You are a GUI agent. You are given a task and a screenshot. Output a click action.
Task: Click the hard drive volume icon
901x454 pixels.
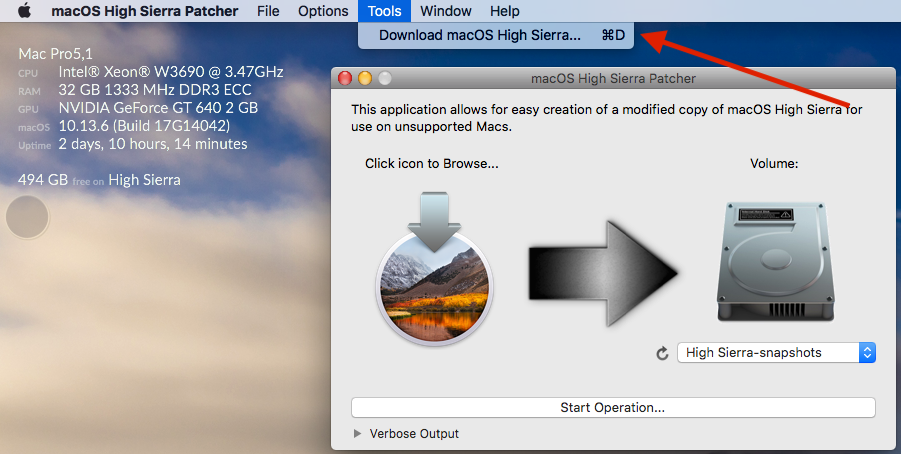[x=775, y=262]
